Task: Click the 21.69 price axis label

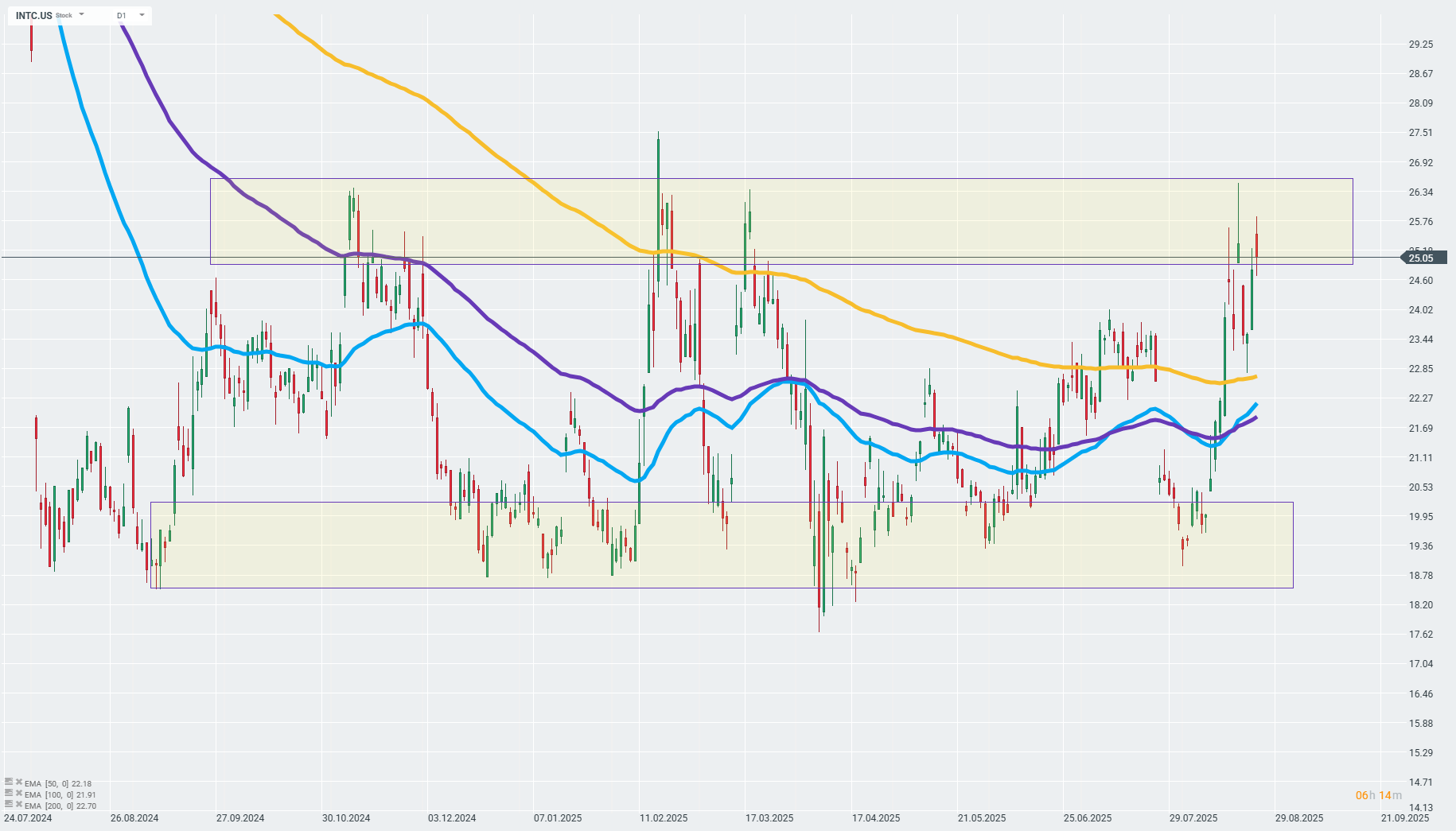Action: [1421, 429]
